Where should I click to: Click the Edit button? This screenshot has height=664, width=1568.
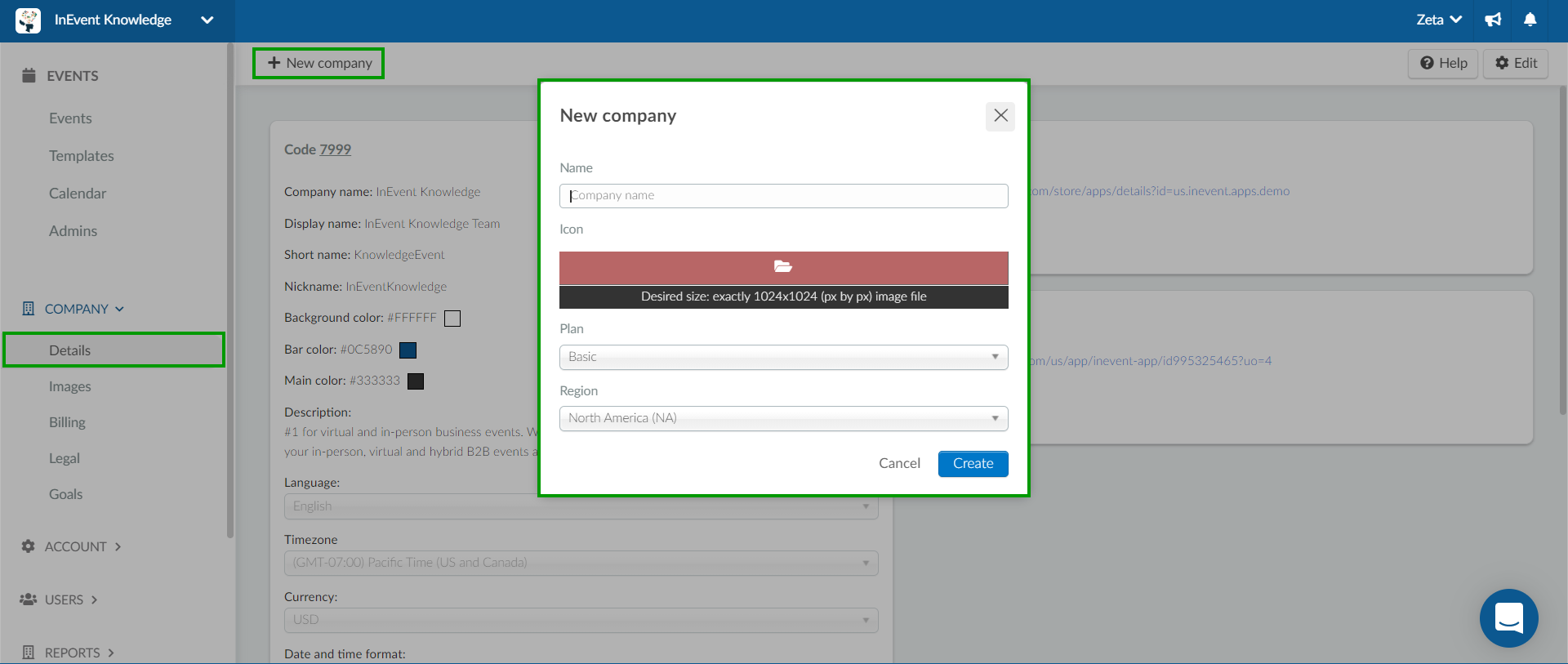(x=1516, y=63)
